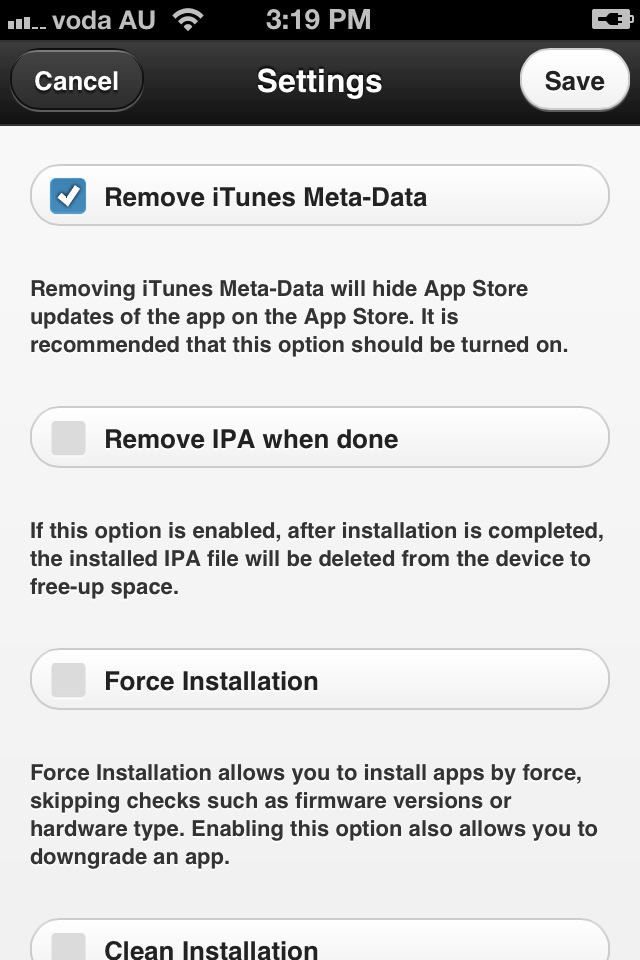640x960 pixels.
Task: Enable the Remove IPA when done checkbox
Action: (68, 438)
